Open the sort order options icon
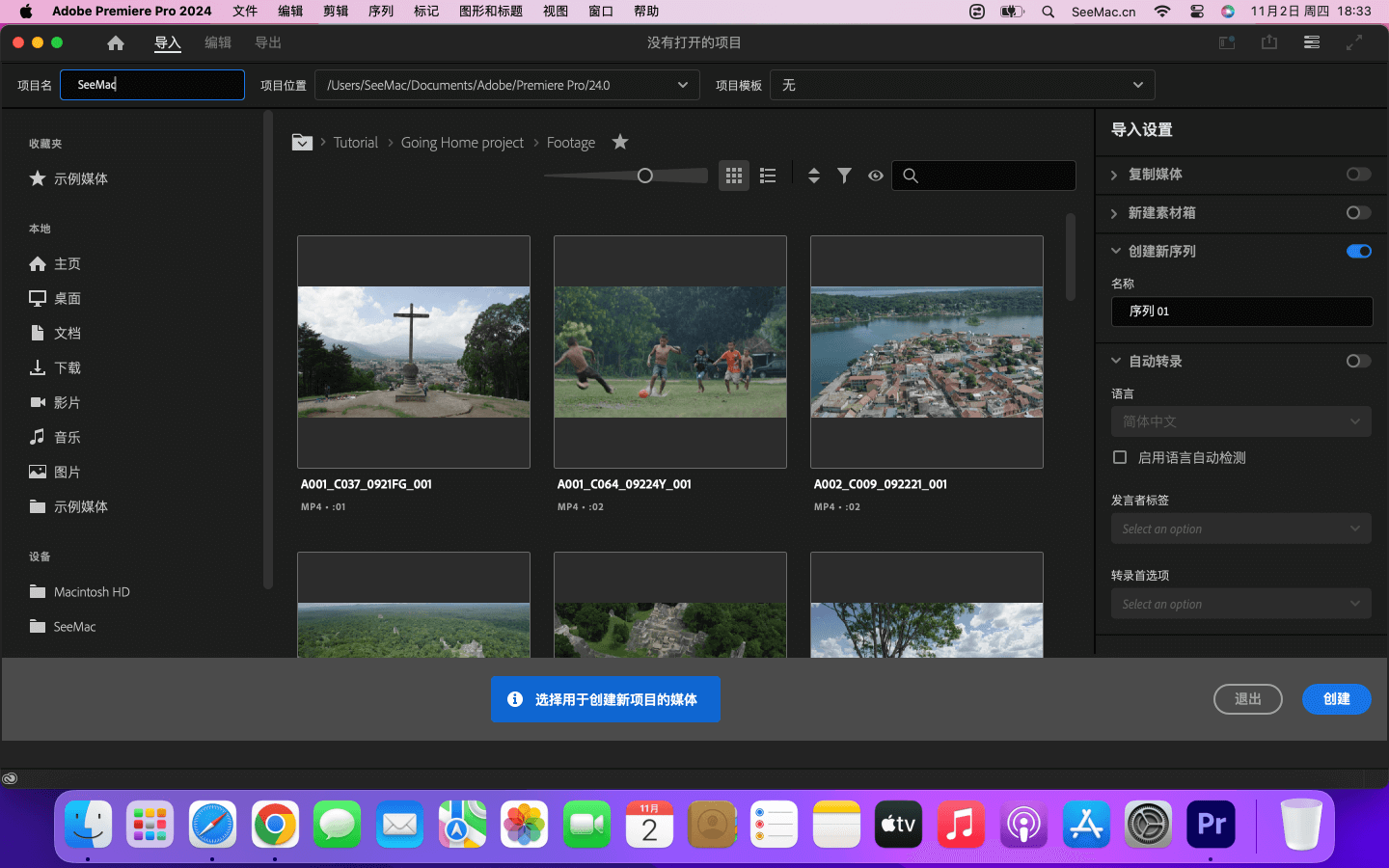1389x868 pixels. [x=814, y=176]
